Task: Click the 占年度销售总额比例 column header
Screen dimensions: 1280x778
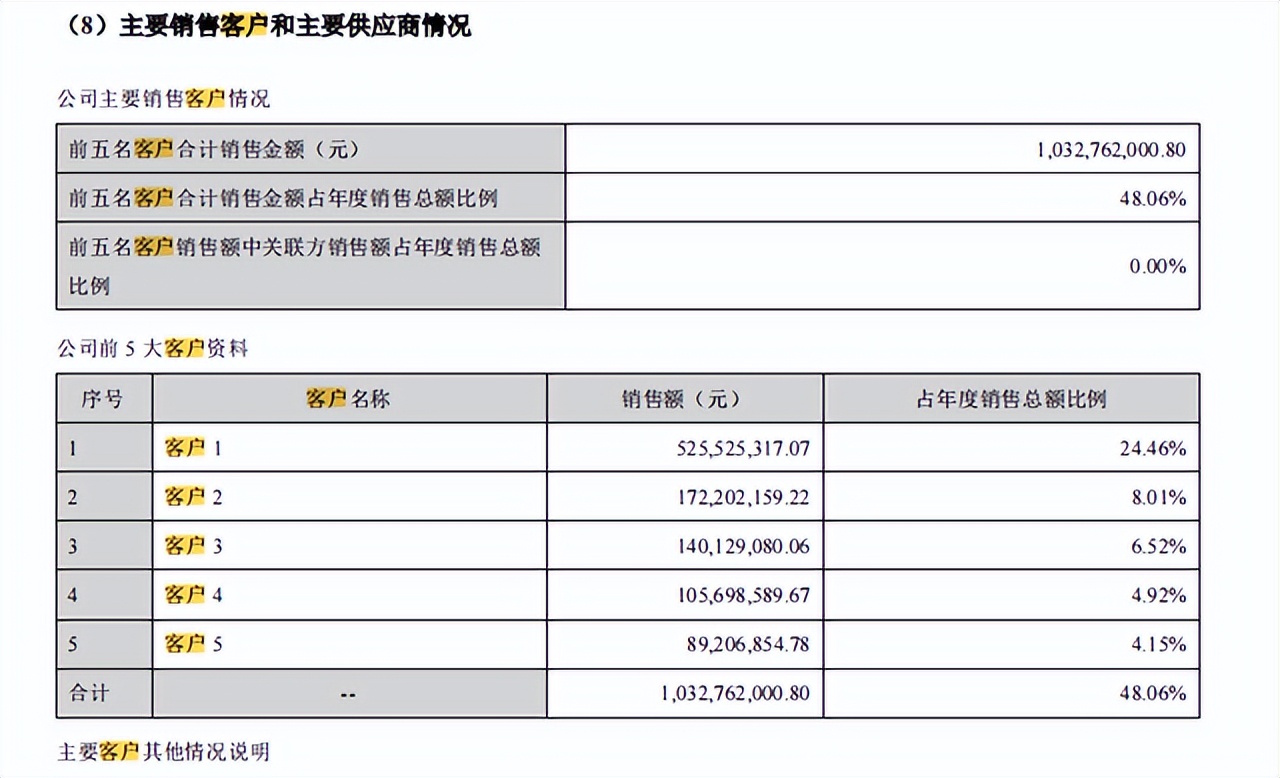Action: 1011,399
